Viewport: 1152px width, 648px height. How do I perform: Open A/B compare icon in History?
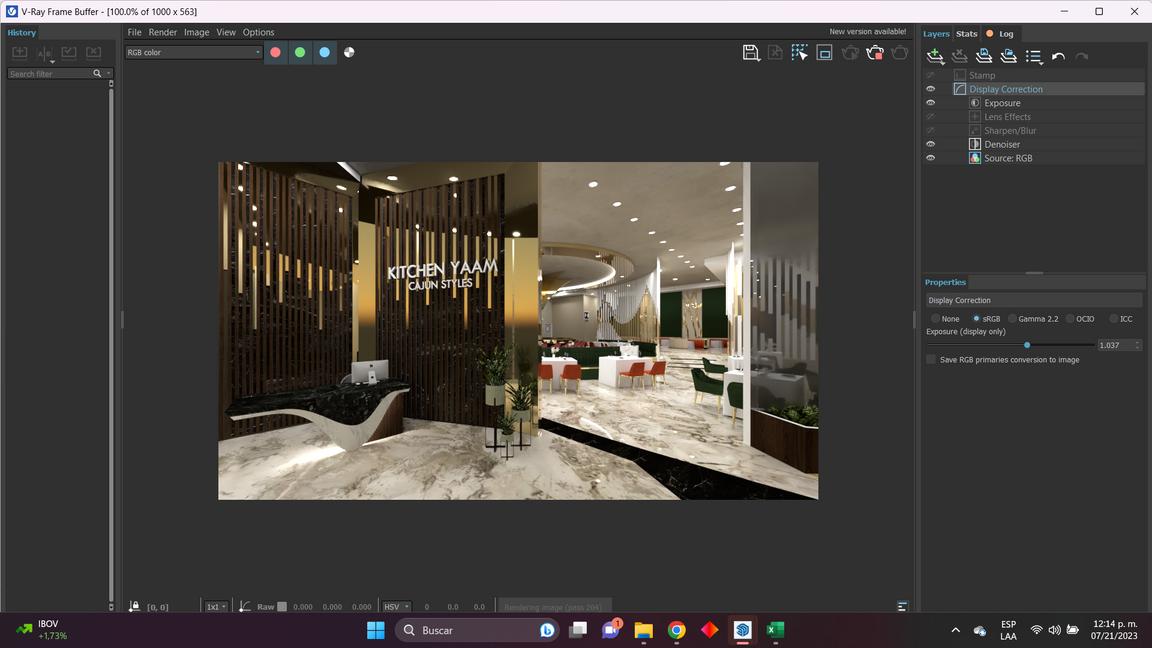tap(45, 54)
